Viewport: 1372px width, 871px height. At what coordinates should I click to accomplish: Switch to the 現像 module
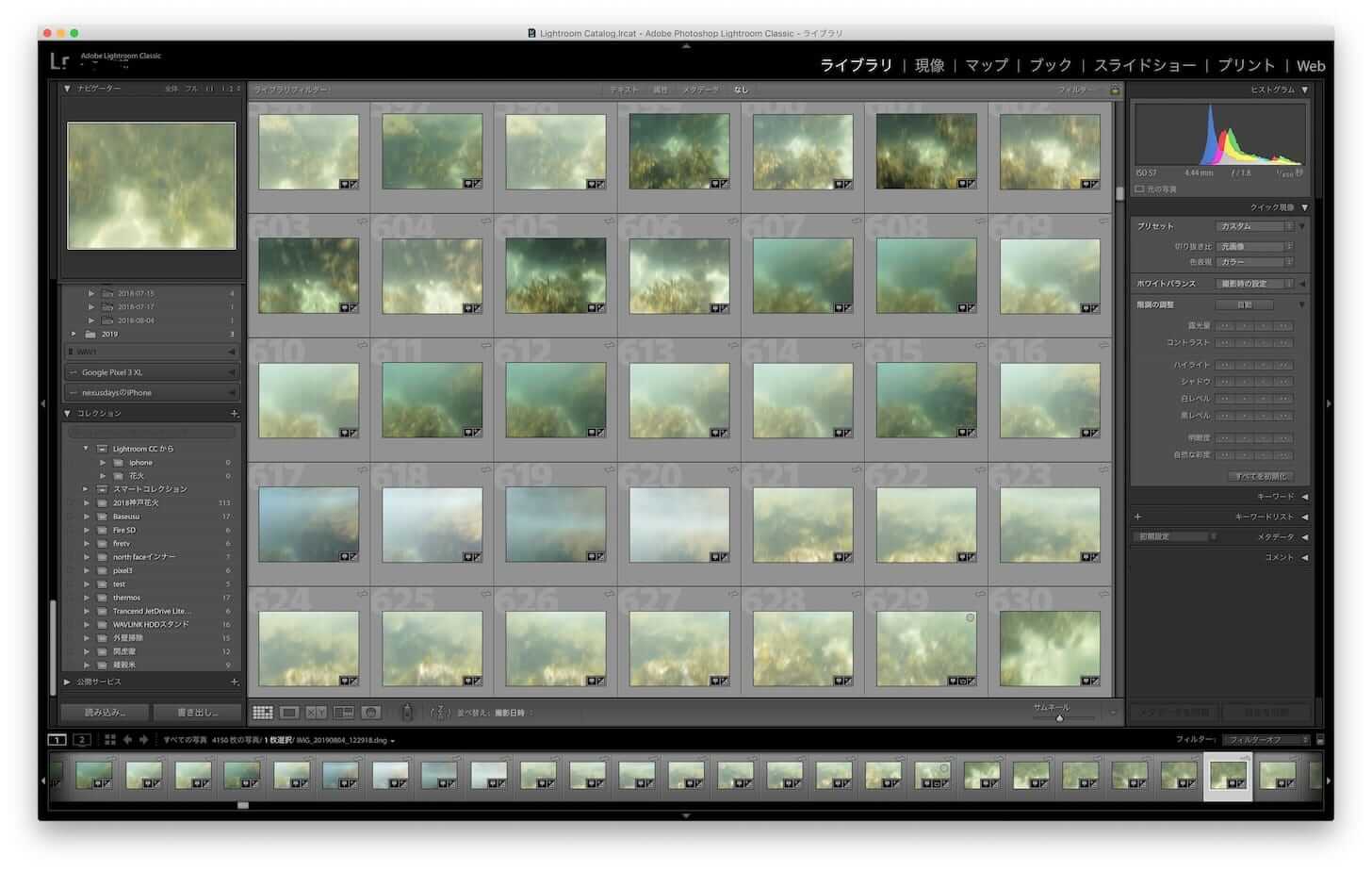click(929, 65)
